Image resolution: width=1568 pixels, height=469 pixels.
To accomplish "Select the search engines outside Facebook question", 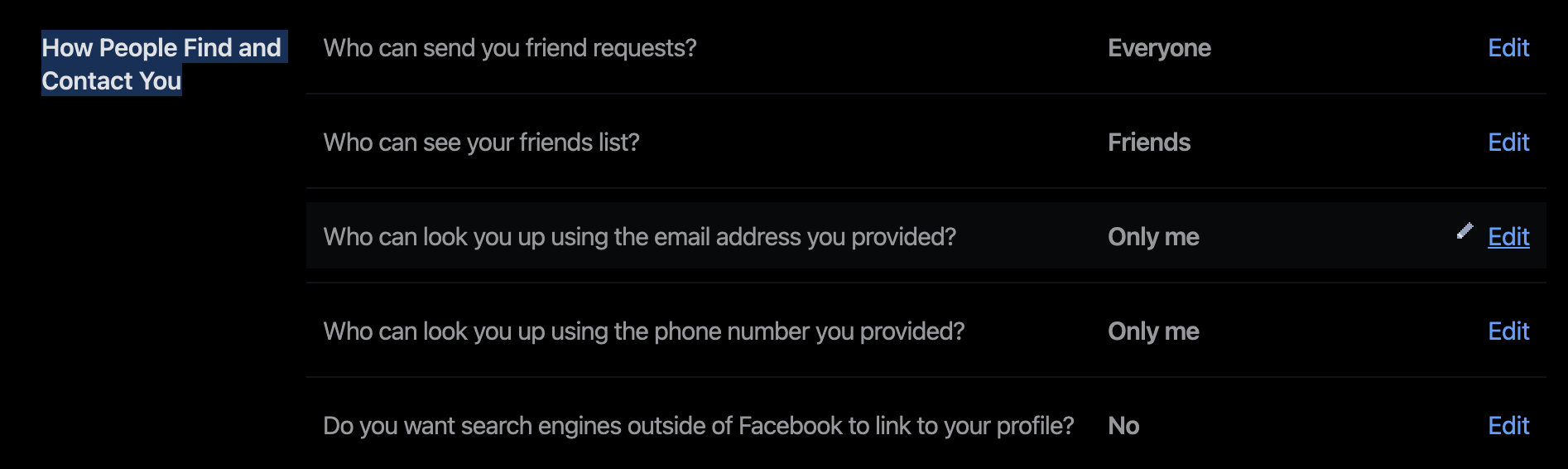I will (x=698, y=426).
